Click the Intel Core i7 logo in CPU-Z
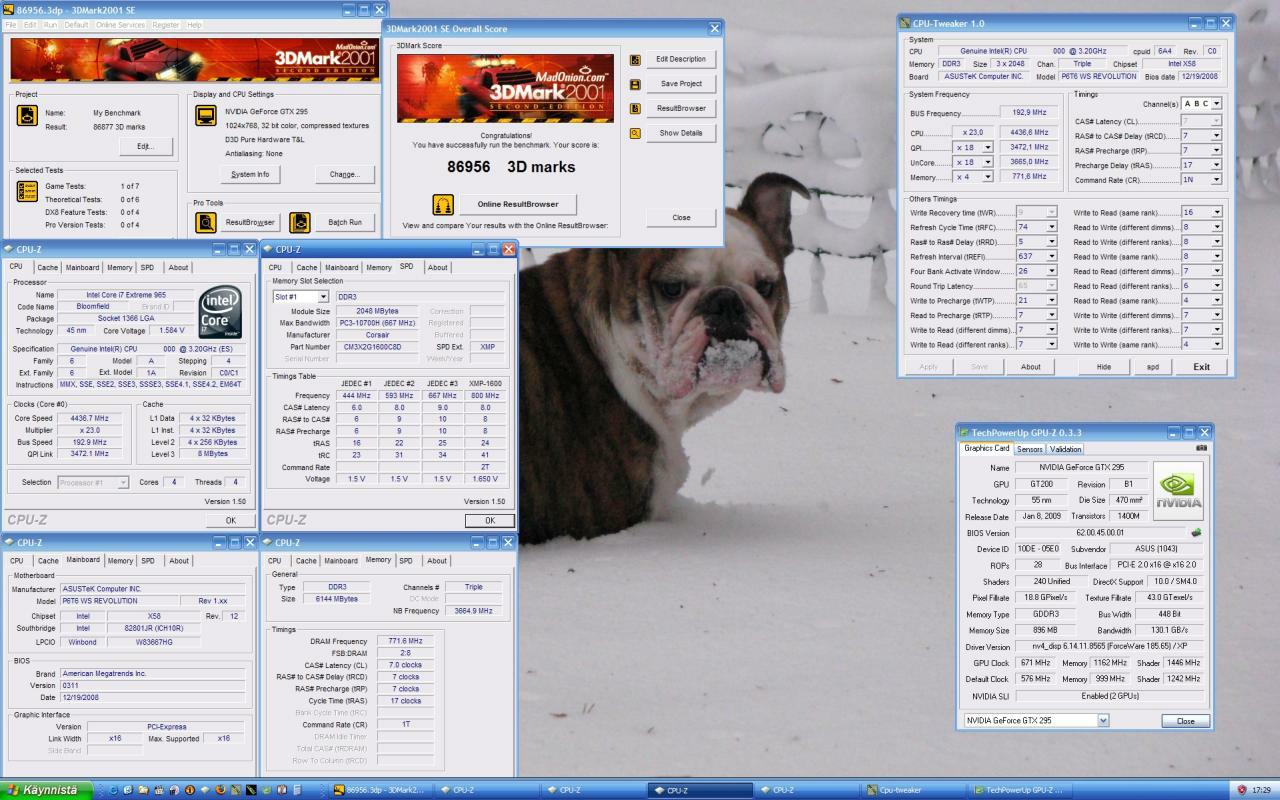 tap(220, 312)
